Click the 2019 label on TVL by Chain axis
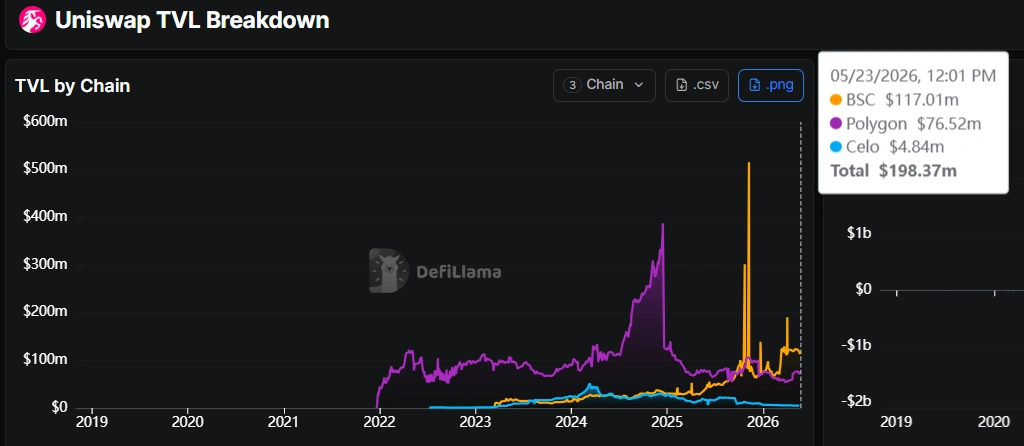 tap(91, 421)
